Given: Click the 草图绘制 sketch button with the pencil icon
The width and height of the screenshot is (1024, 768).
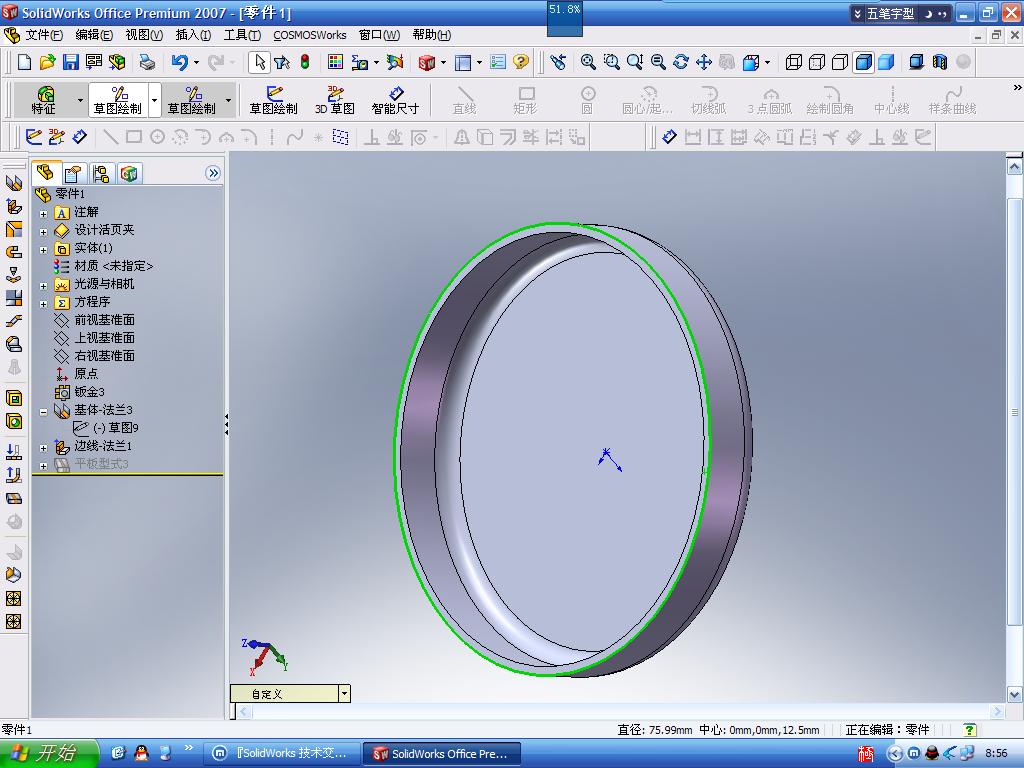Looking at the screenshot, I should (x=274, y=100).
